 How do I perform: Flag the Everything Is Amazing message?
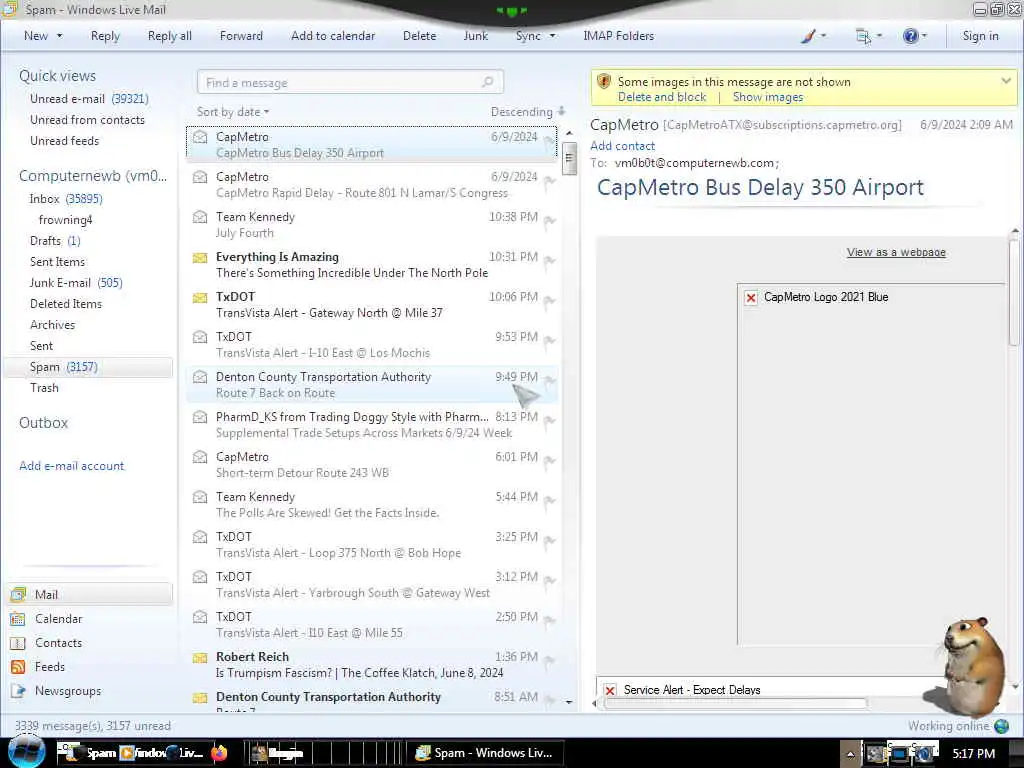[550, 262]
